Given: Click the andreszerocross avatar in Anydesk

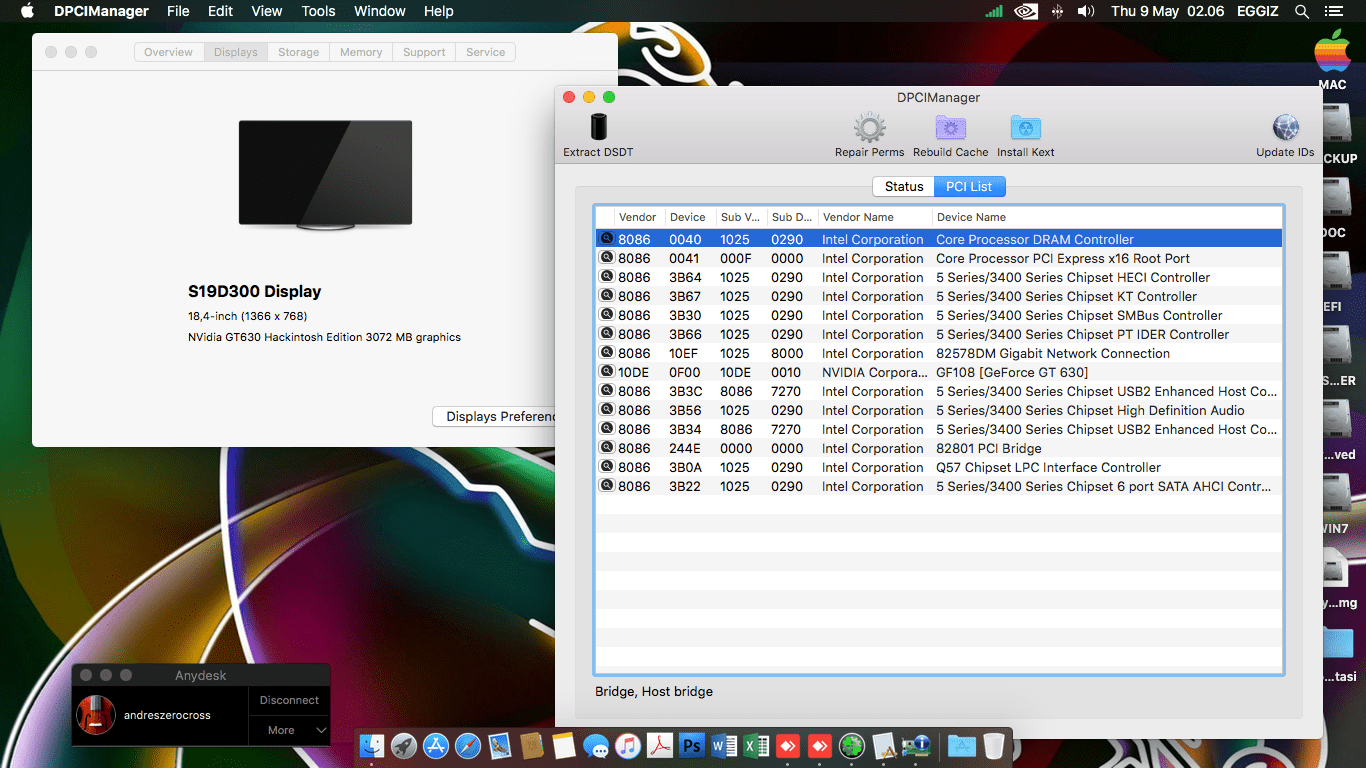Looking at the screenshot, I should [96, 715].
